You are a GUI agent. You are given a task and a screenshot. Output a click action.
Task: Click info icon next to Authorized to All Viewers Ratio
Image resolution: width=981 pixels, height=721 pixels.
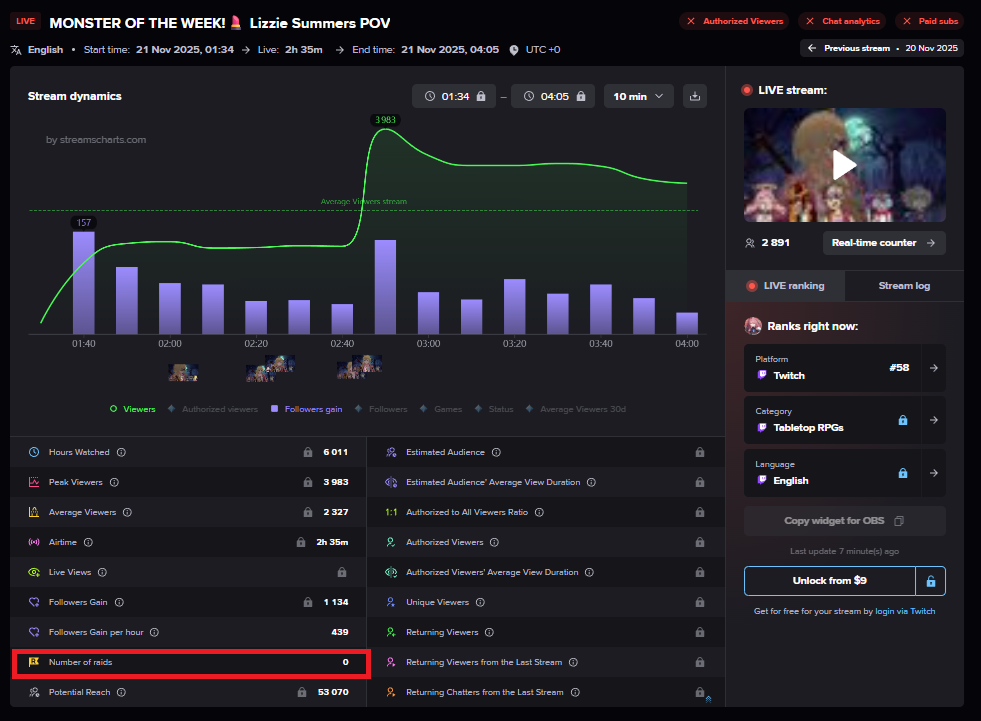click(x=539, y=512)
